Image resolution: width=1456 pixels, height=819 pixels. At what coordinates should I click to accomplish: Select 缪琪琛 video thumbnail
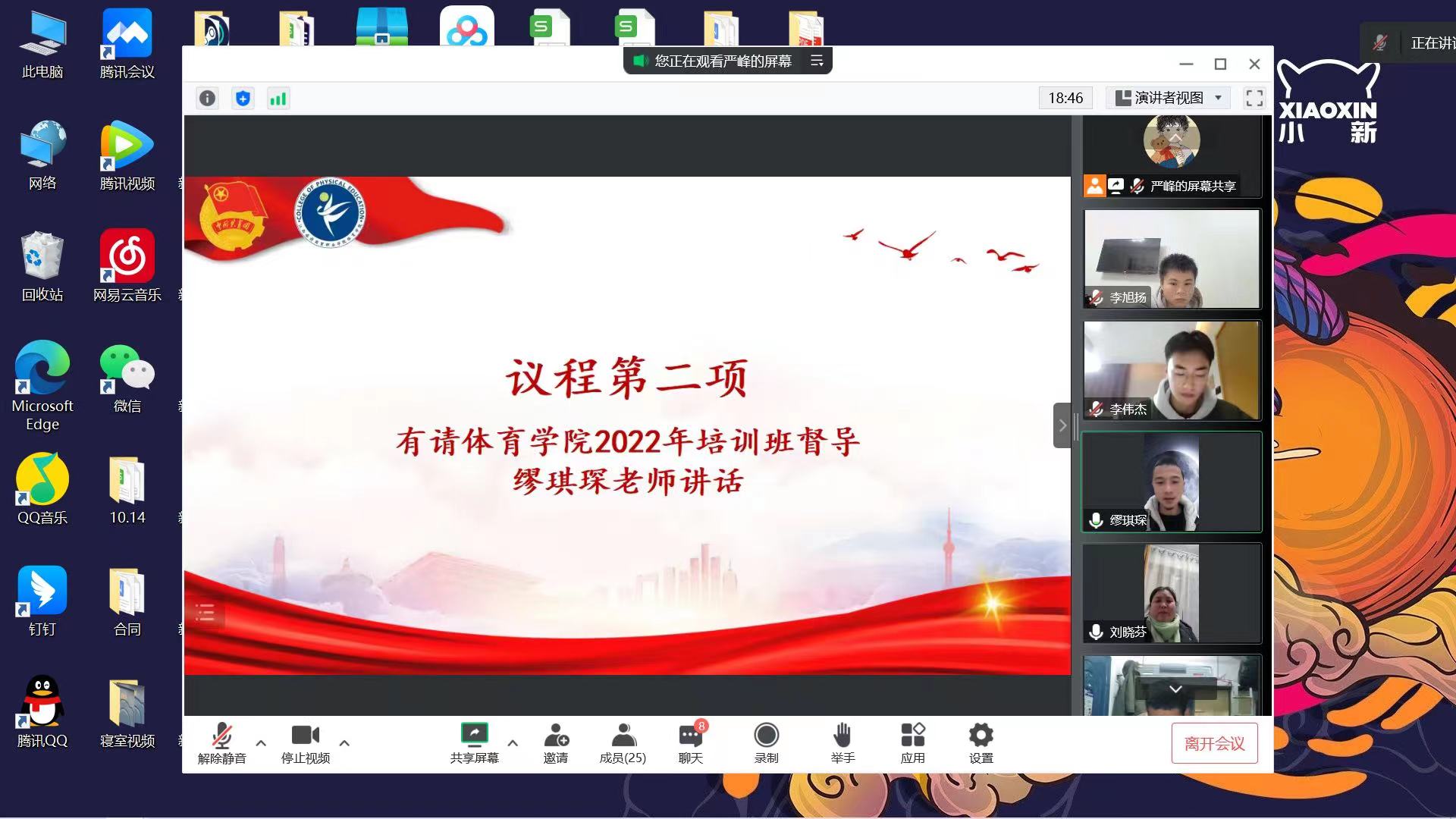point(1172,482)
